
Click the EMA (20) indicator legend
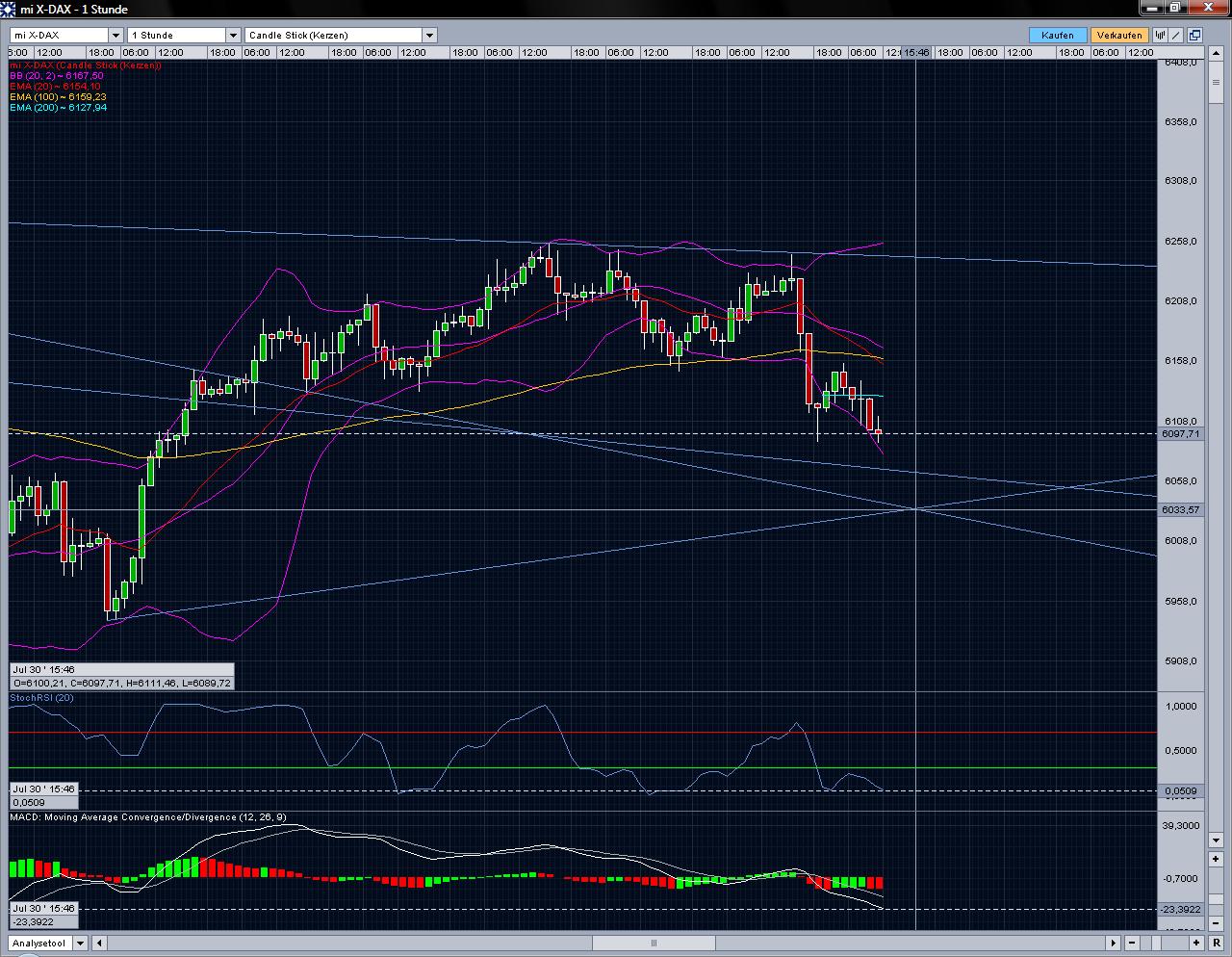[x=56, y=87]
